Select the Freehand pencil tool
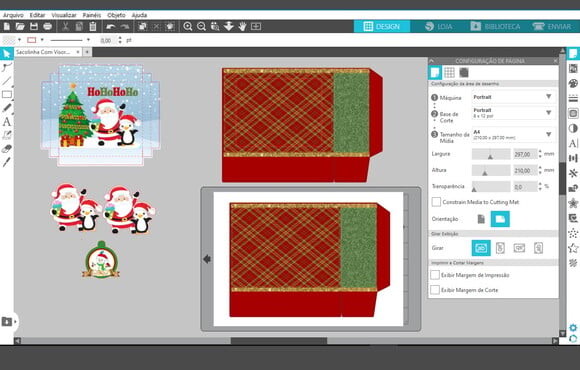Image resolution: width=580 pixels, height=370 pixels. [x=7, y=108]
